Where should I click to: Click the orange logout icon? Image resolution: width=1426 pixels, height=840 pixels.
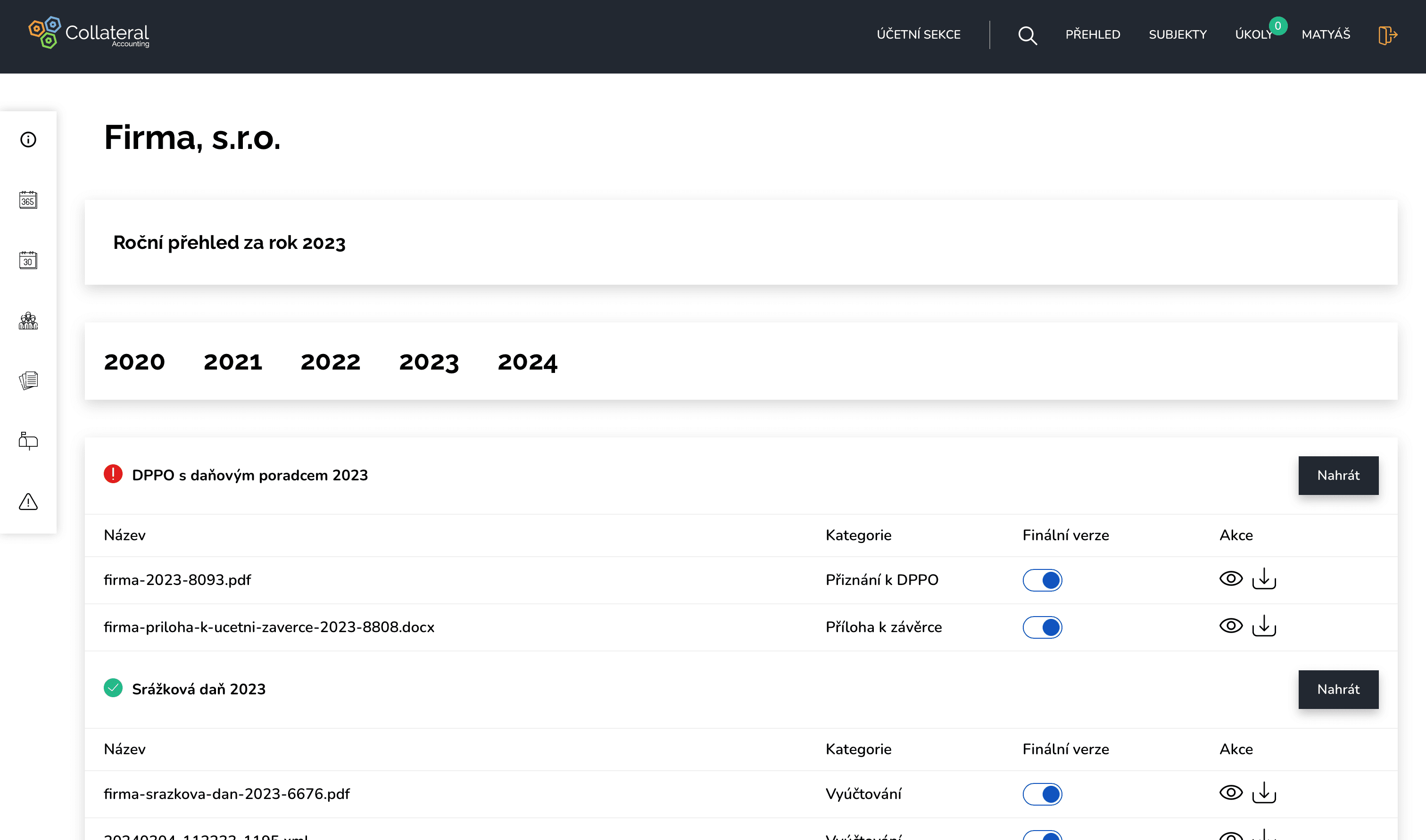[1387, 35]
